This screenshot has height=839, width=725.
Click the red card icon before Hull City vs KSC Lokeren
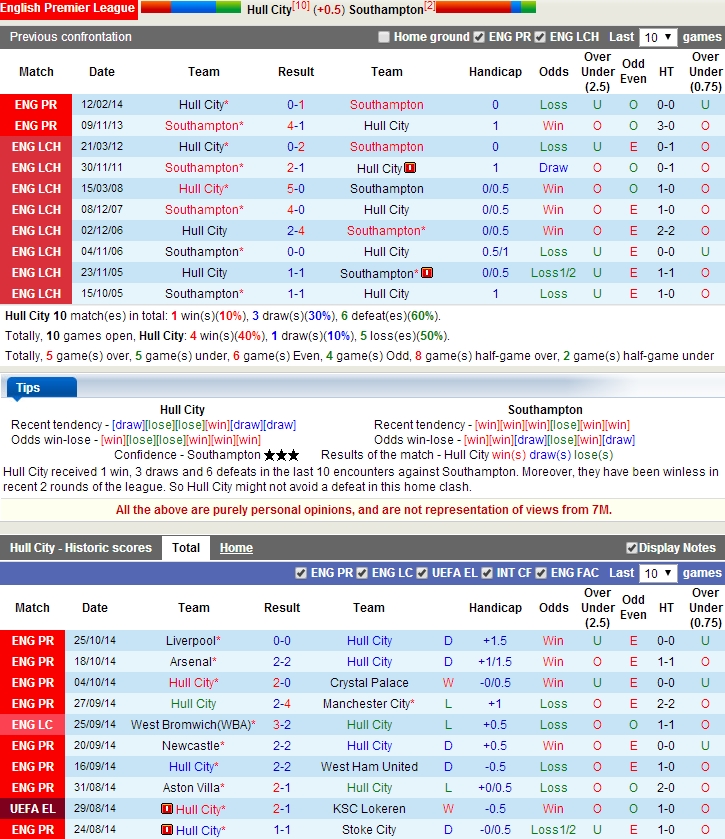point(166,809)
